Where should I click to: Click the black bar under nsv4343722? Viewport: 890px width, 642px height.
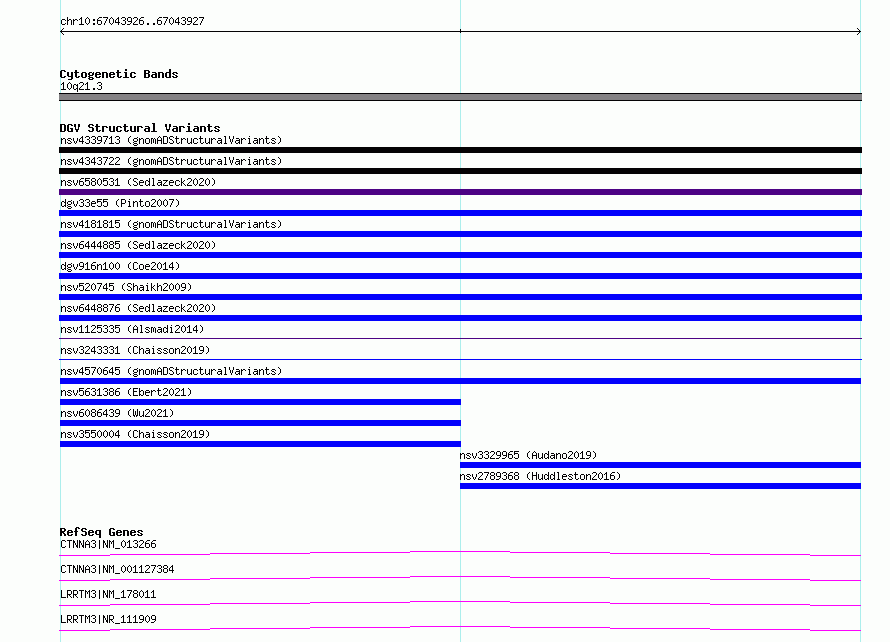(460, 171)
